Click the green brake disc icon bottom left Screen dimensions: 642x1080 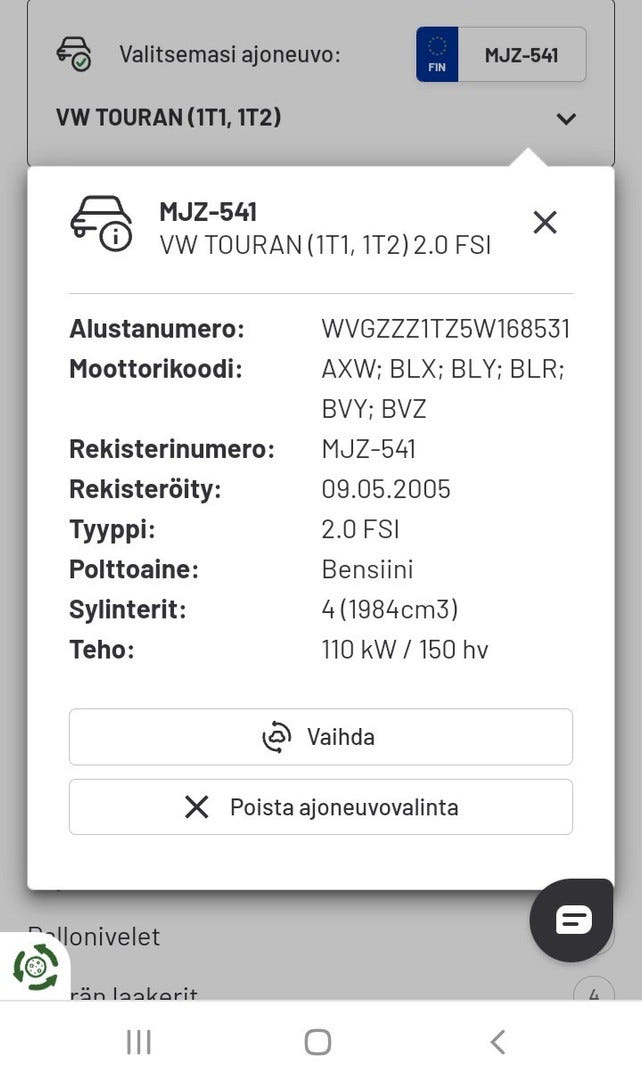(x=35, y=965)
